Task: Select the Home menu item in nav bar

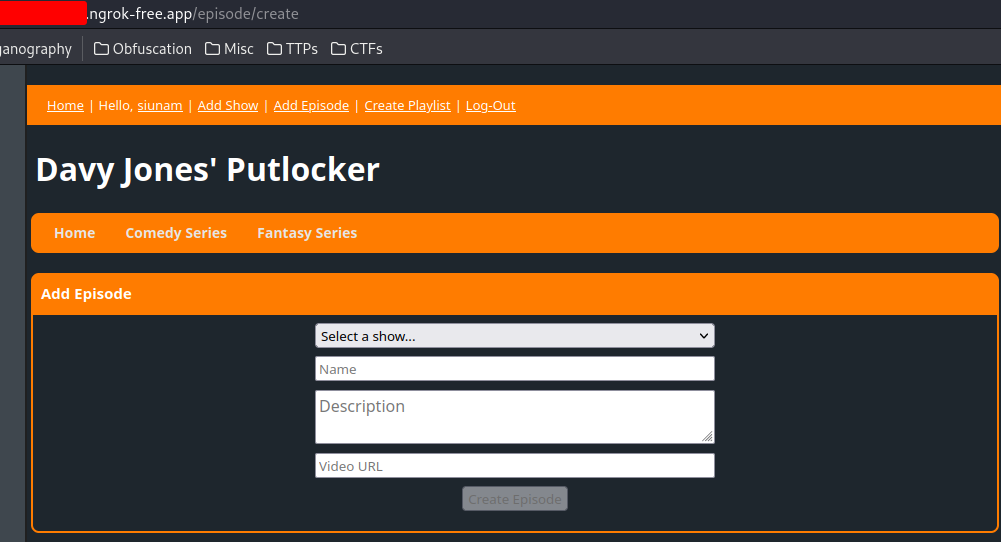Action: pos(74,233)
